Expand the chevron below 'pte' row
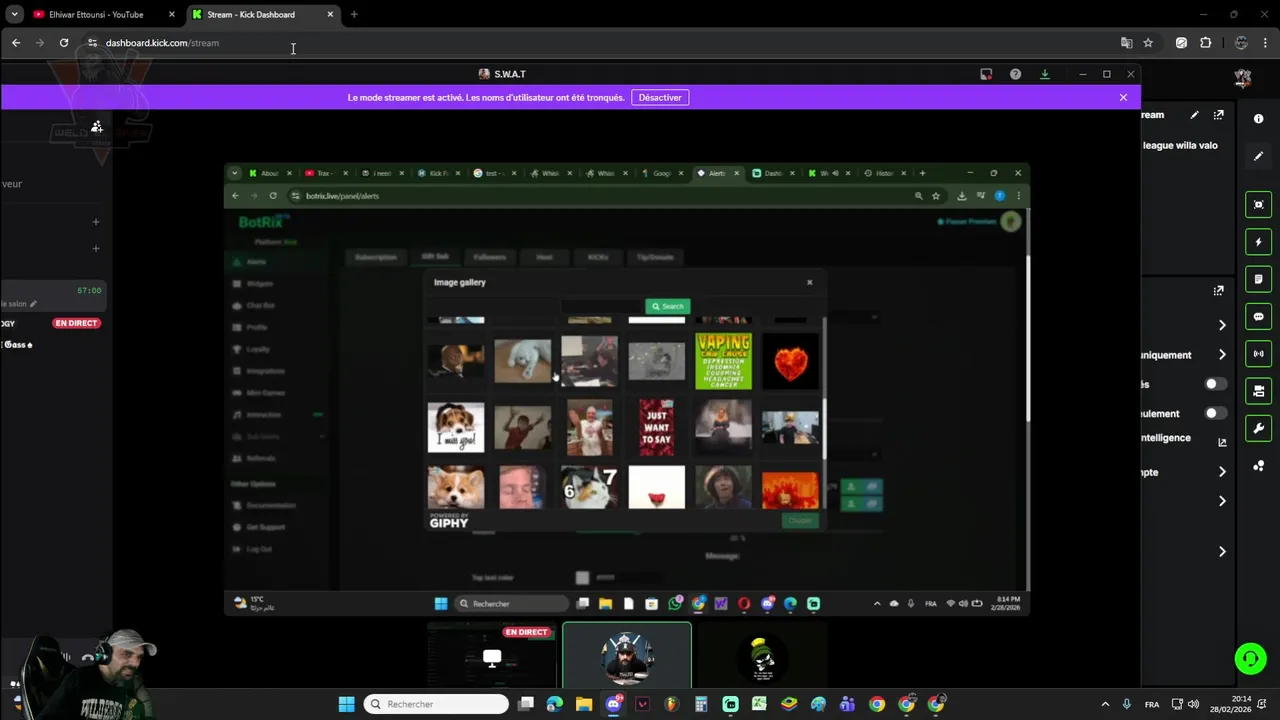This screenshot has width=1280, height=720. (x=1222, y=501)
